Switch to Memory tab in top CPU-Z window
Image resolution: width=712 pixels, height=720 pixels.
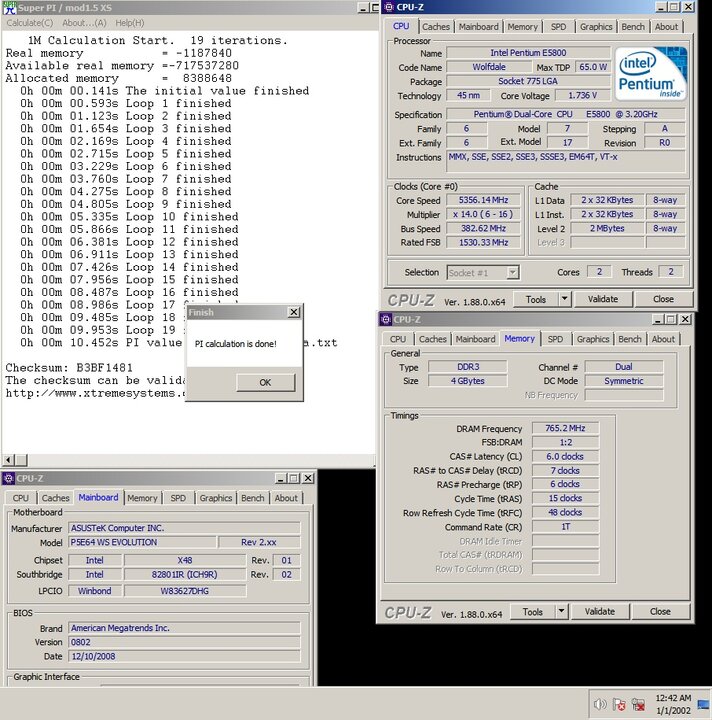522,27
